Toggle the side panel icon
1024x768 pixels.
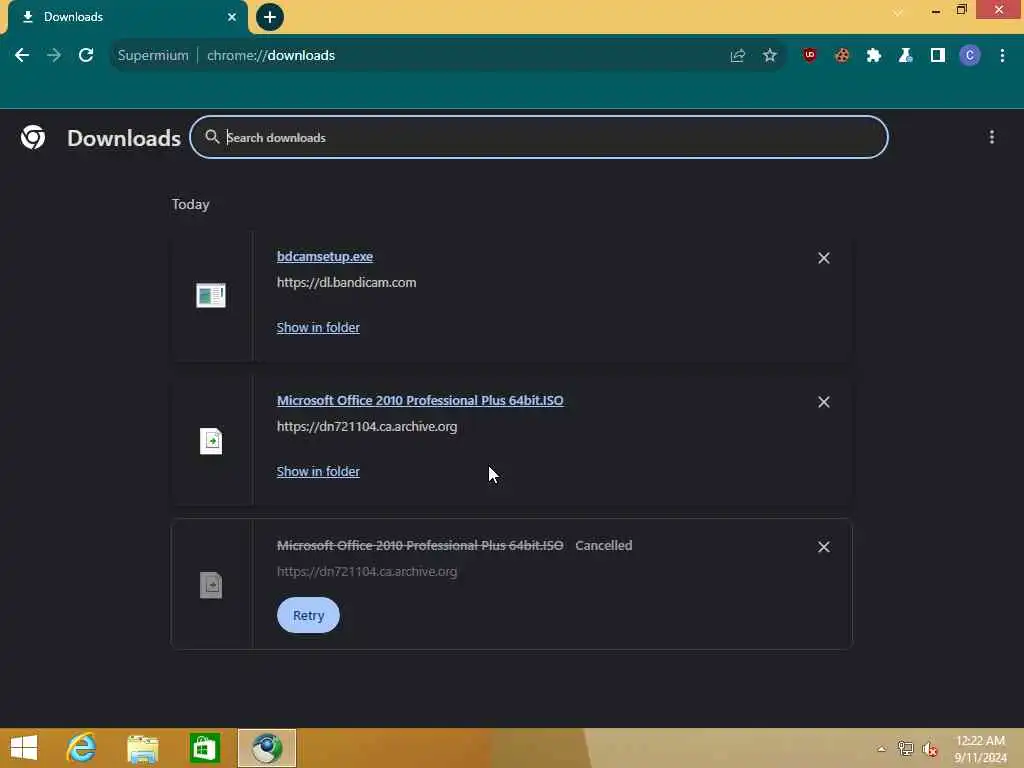(x=938, y=56)
